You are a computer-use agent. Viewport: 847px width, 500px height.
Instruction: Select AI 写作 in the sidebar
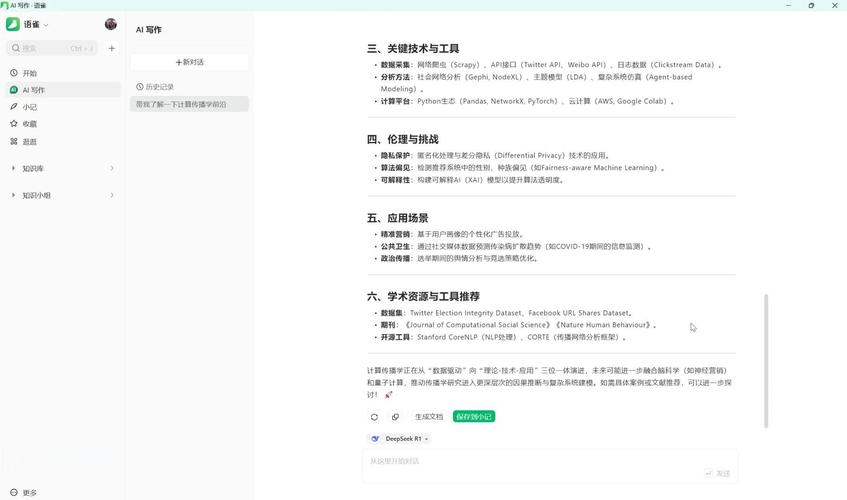click(64, 90)
